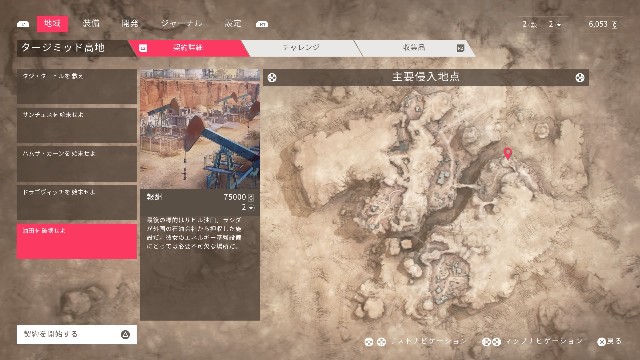Screen dimensions: 640x360
Task: Select the ドラゴヴィッチ rescue contract entry
Action: 77,202
